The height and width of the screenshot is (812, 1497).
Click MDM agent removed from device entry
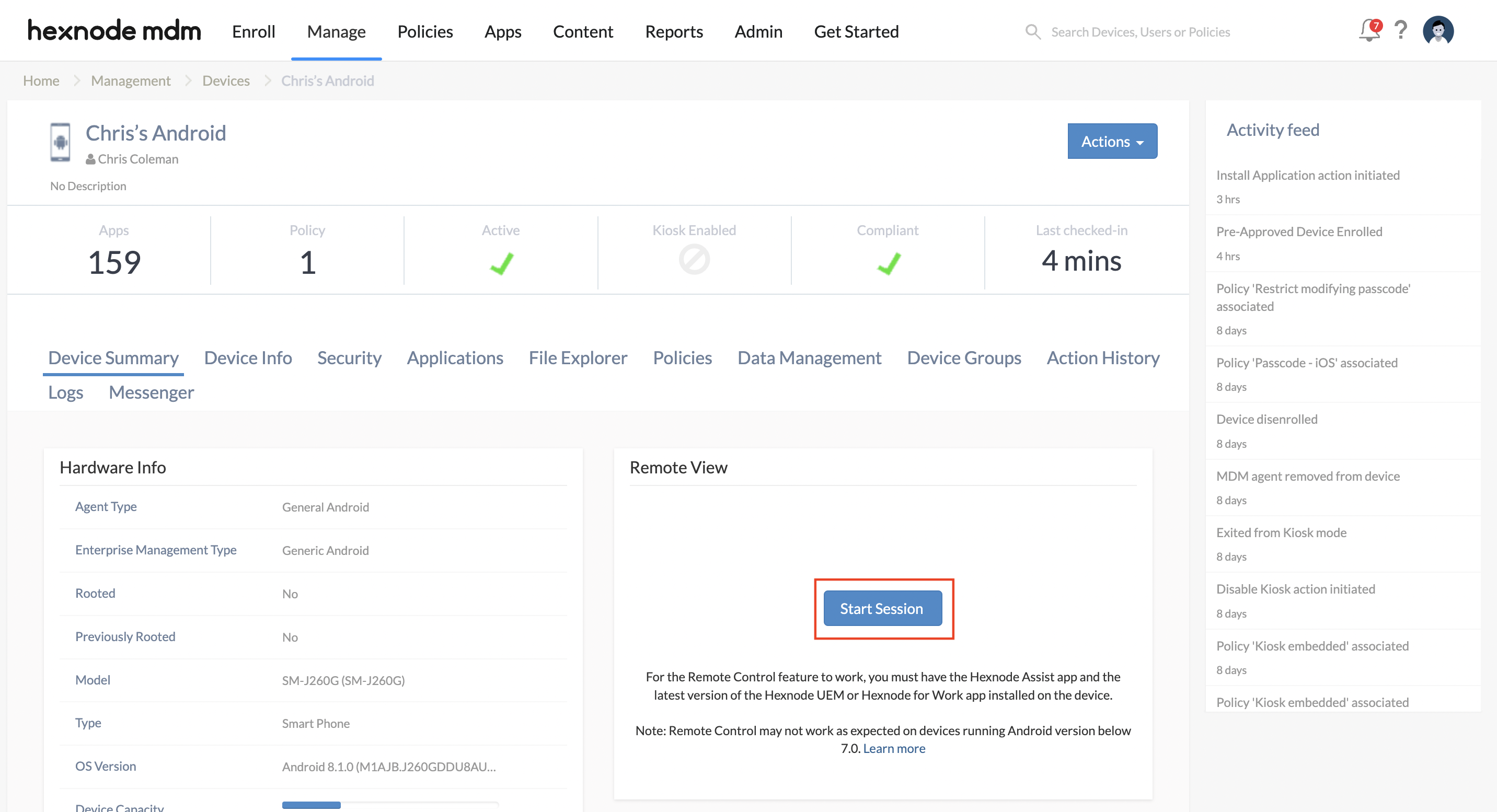pos(1308,477)
